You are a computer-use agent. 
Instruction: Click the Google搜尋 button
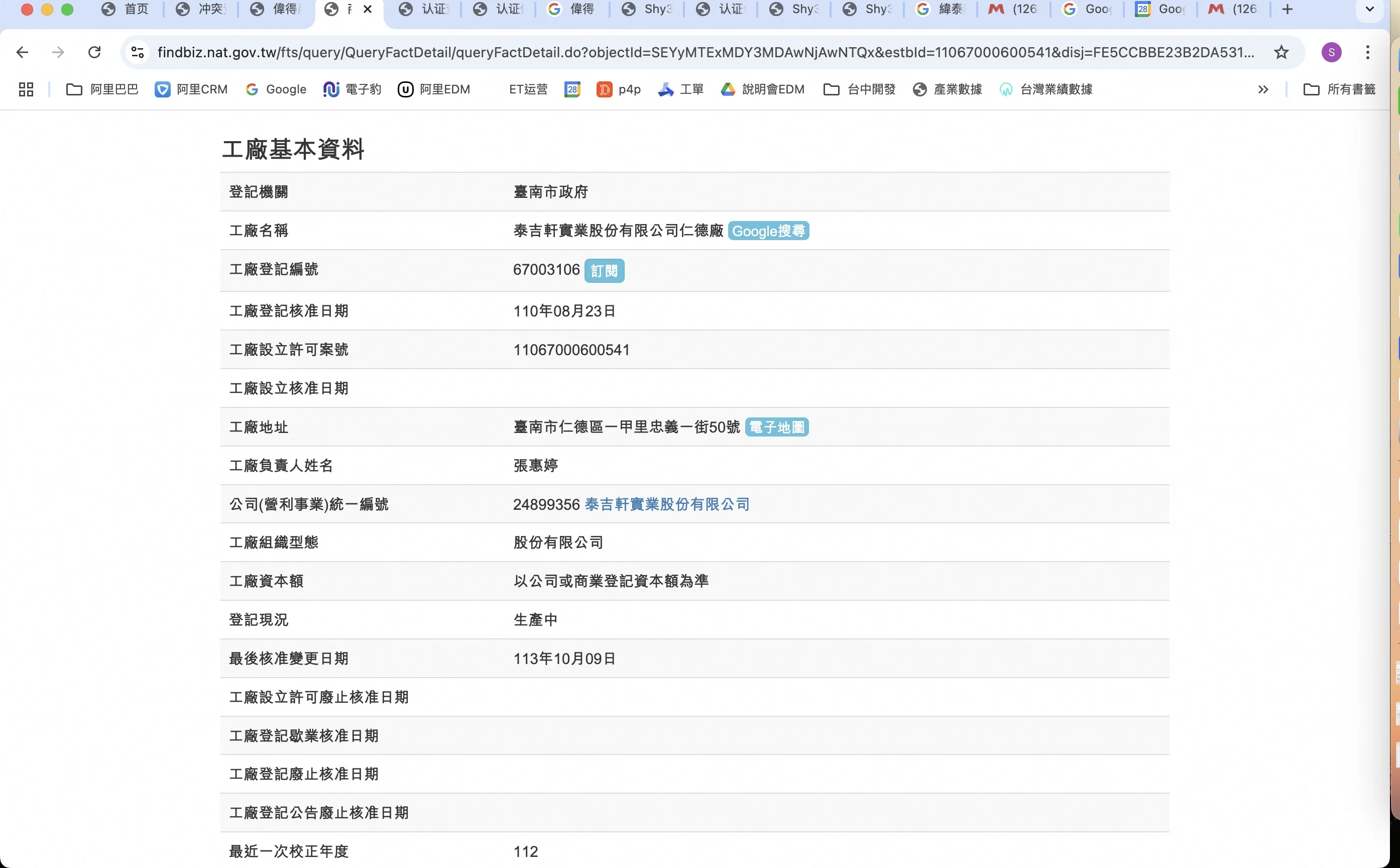(768, 231)
